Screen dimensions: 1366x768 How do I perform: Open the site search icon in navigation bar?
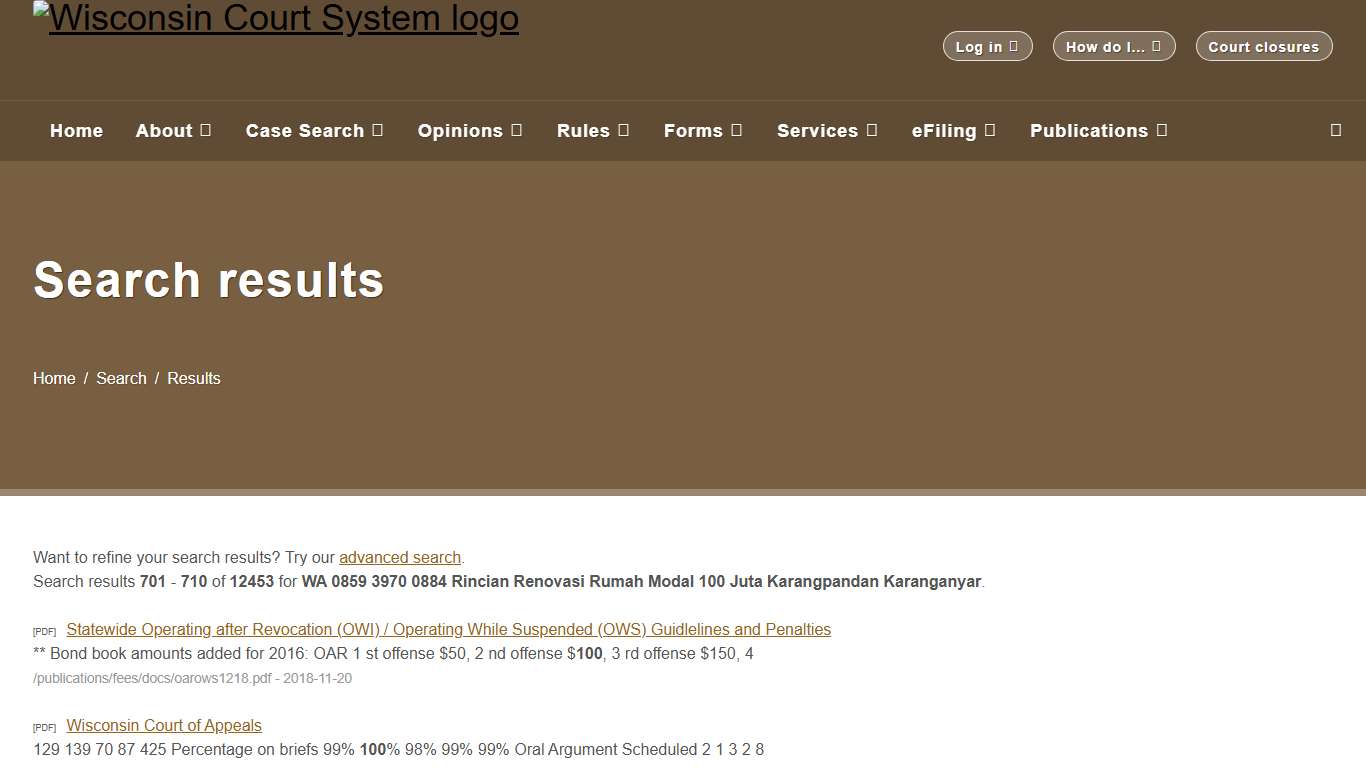point(1335,130)
